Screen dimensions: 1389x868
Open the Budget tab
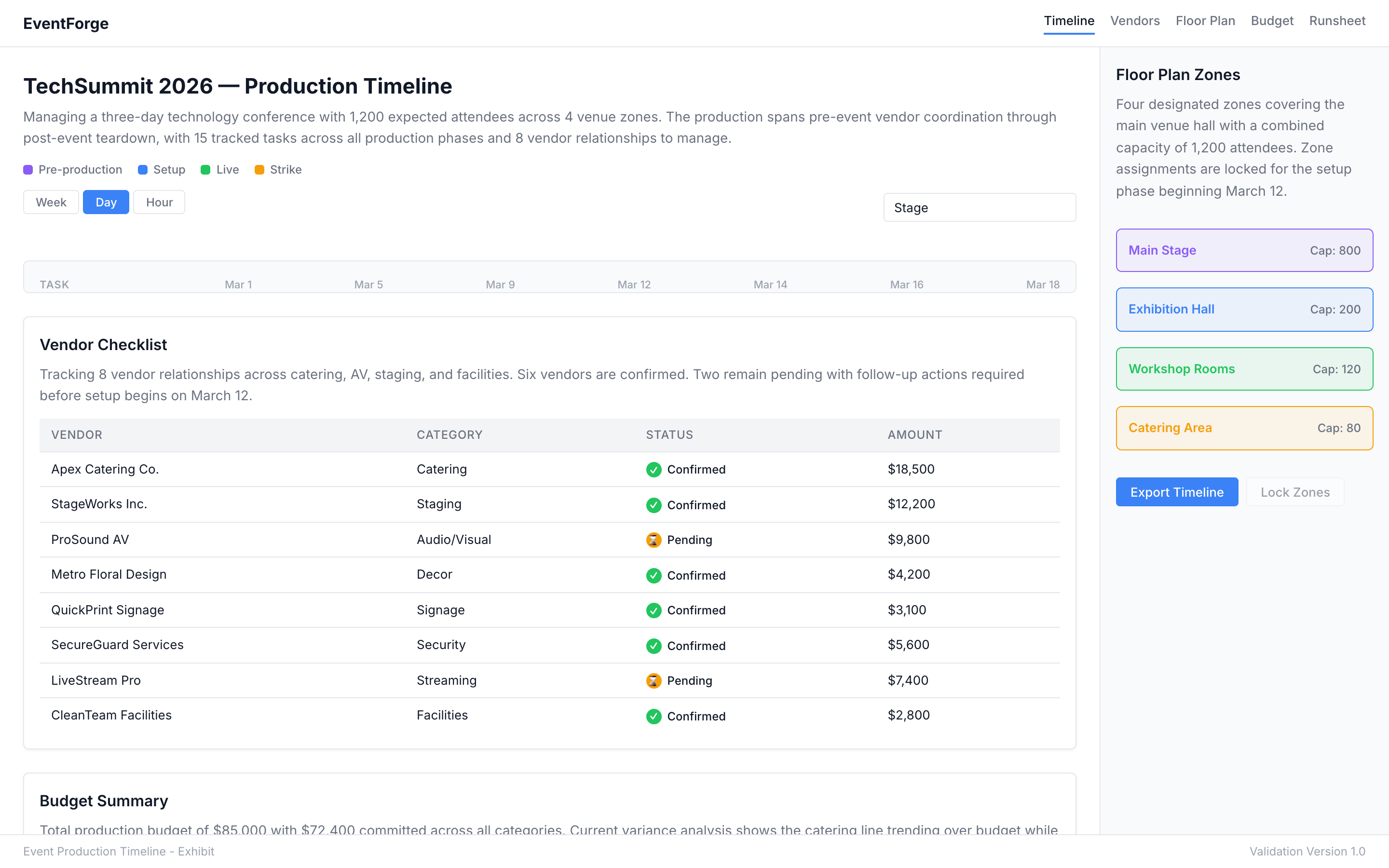click(1272, 21)
